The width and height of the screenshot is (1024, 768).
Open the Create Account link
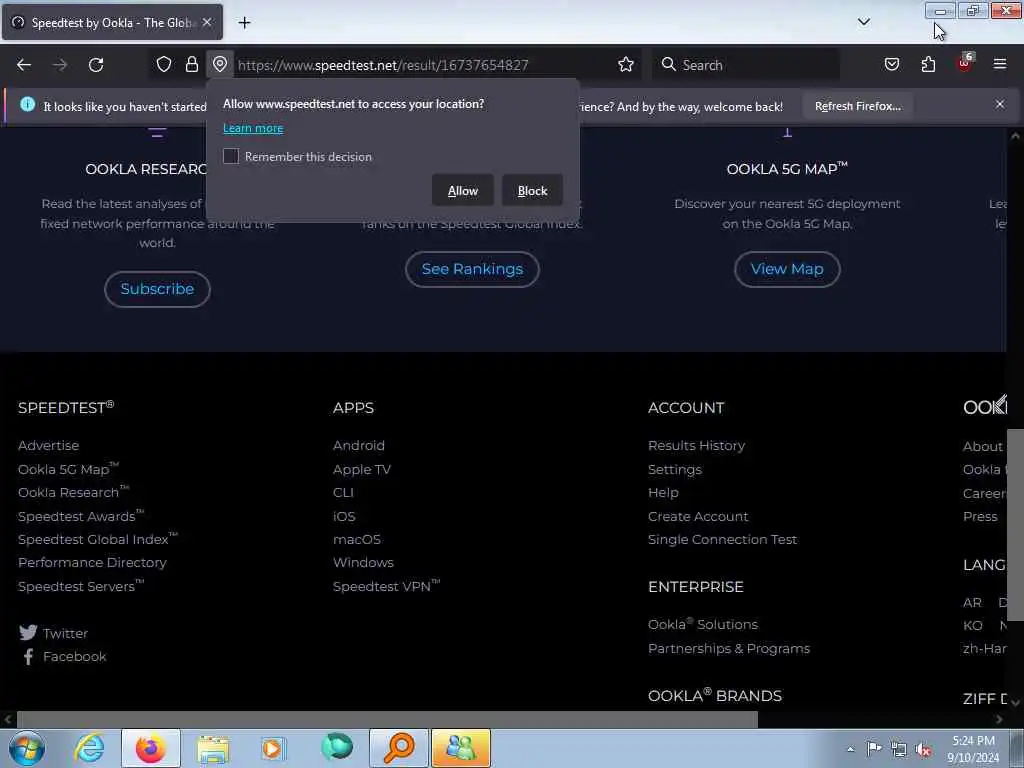coord(697,516)
